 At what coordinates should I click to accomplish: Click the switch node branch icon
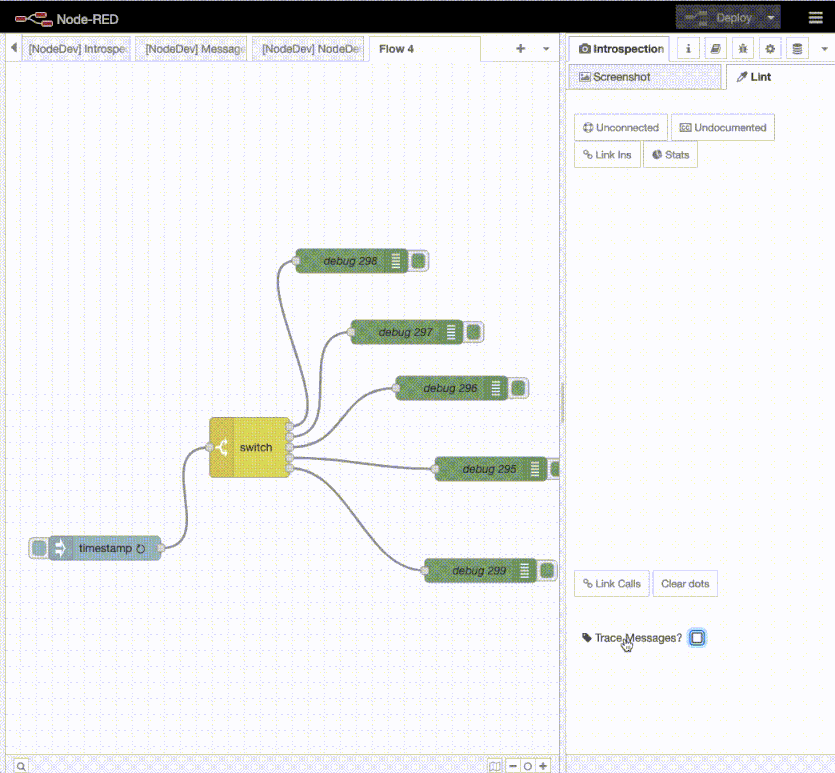point(222,447)
